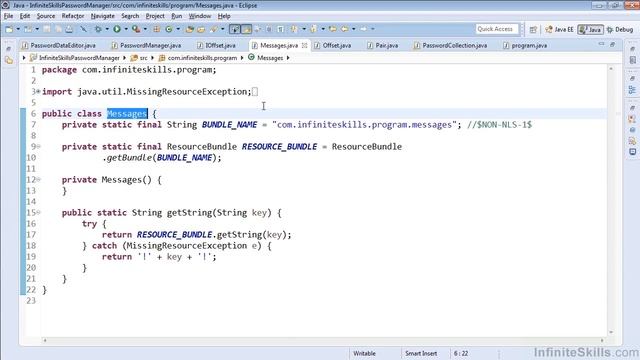
Task: Open the Debug launch dropdown arrow
Action: click(x=107, y=29)
